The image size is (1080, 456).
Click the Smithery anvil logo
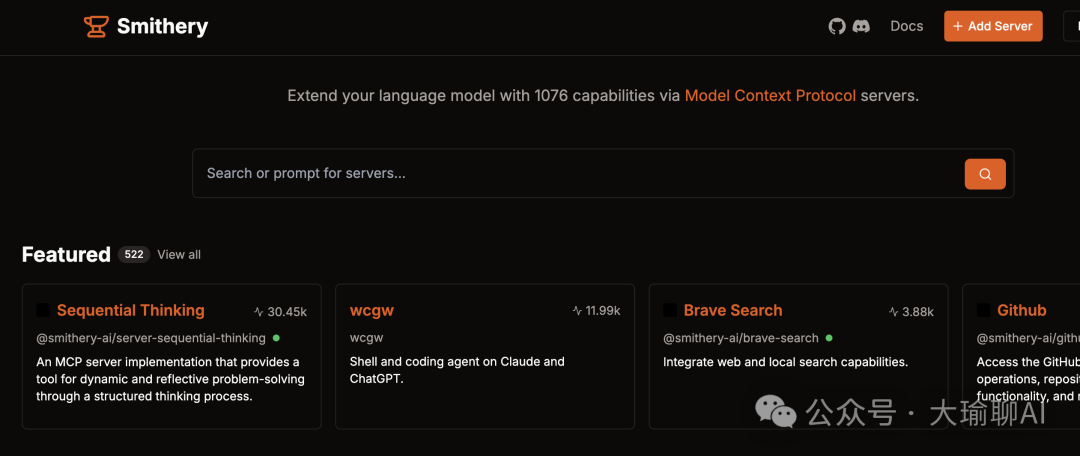point(96,27)
